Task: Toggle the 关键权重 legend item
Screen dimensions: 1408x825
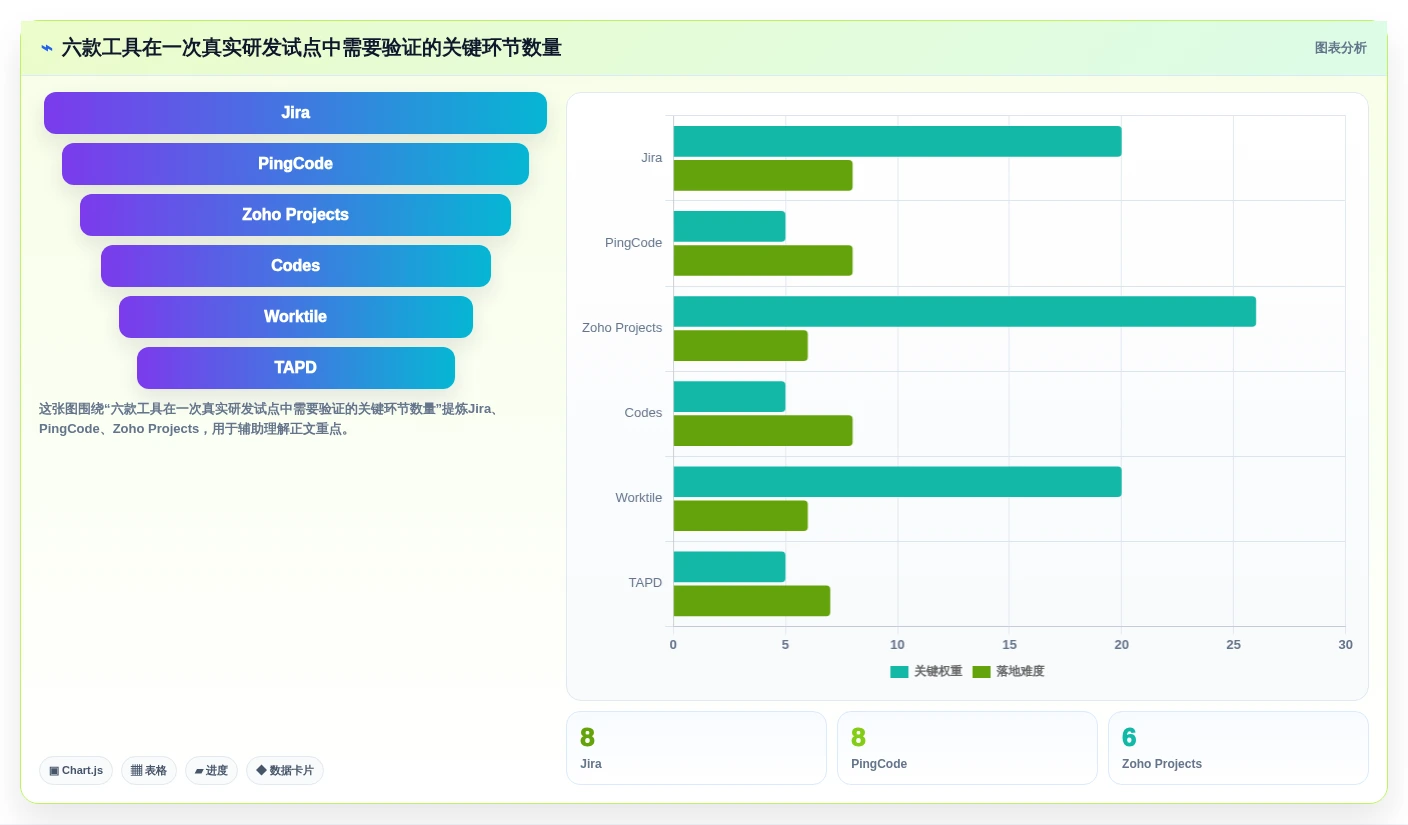Action: (926, 671)
